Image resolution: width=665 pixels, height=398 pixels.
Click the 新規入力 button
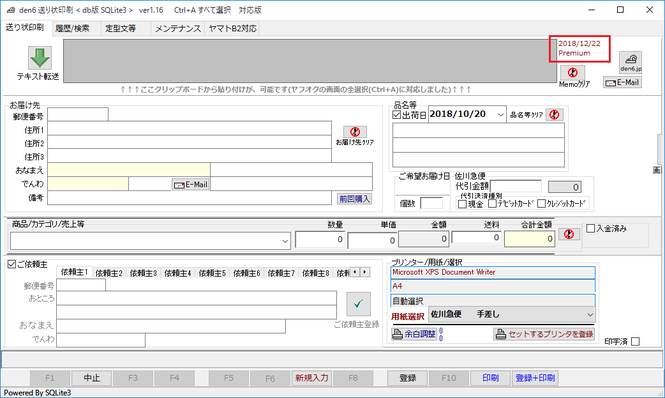click(312, 378)
